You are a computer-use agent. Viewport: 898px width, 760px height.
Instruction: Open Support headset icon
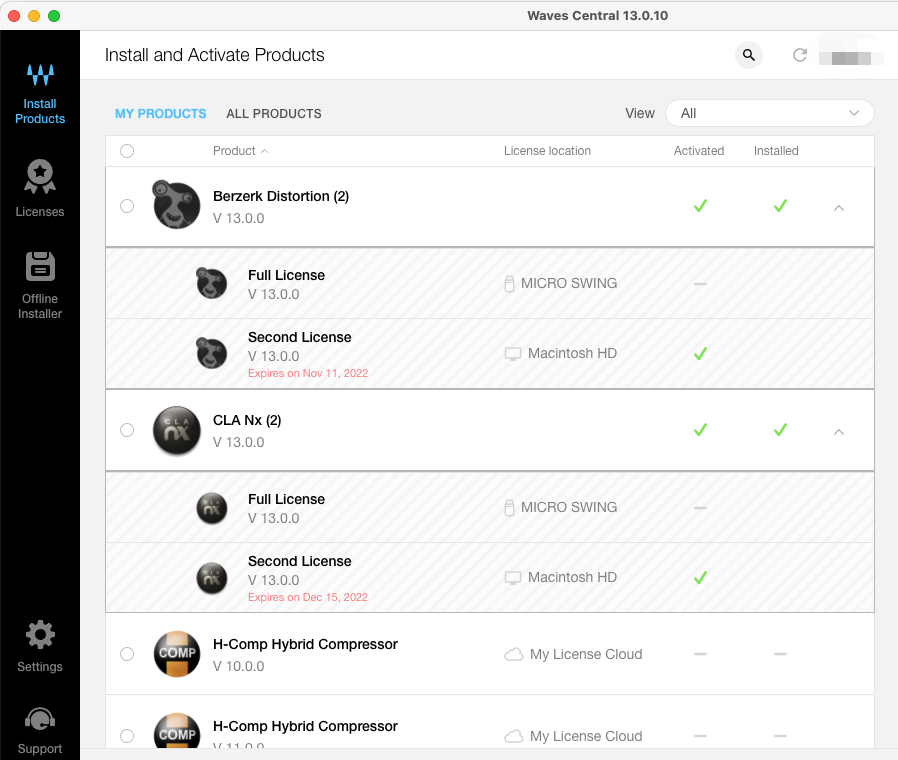coord(40,719)
